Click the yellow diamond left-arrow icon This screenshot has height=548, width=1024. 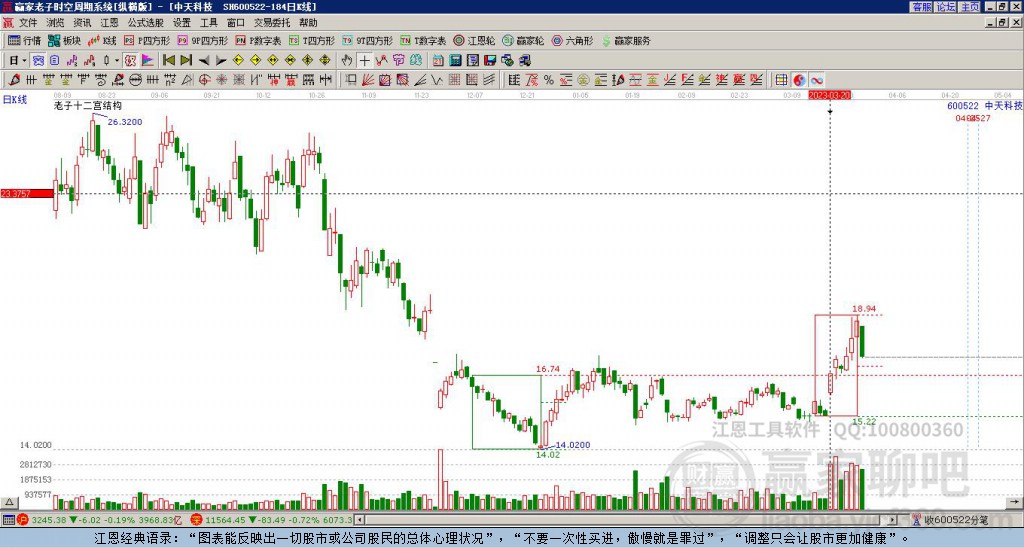(x=238, y=61)
